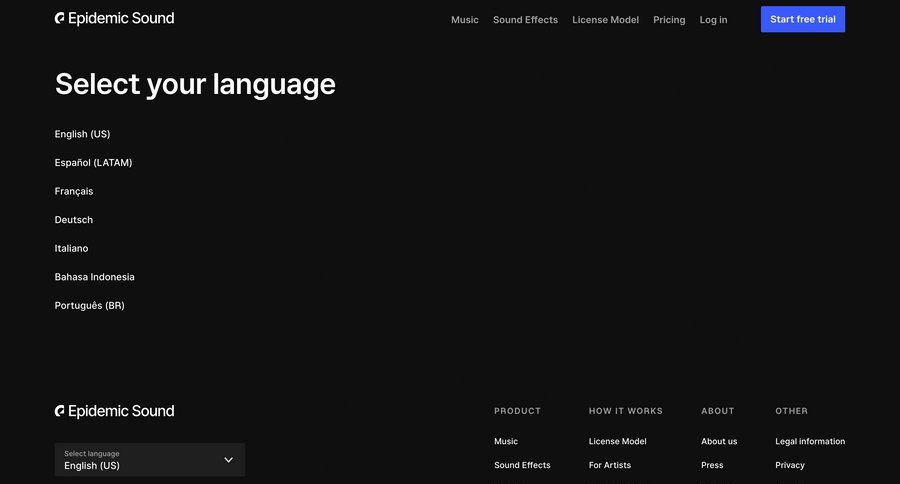Image resolution: width=900 pixels, height=484 pixels.
Task: Select Français language
Action: pos(73,191)
